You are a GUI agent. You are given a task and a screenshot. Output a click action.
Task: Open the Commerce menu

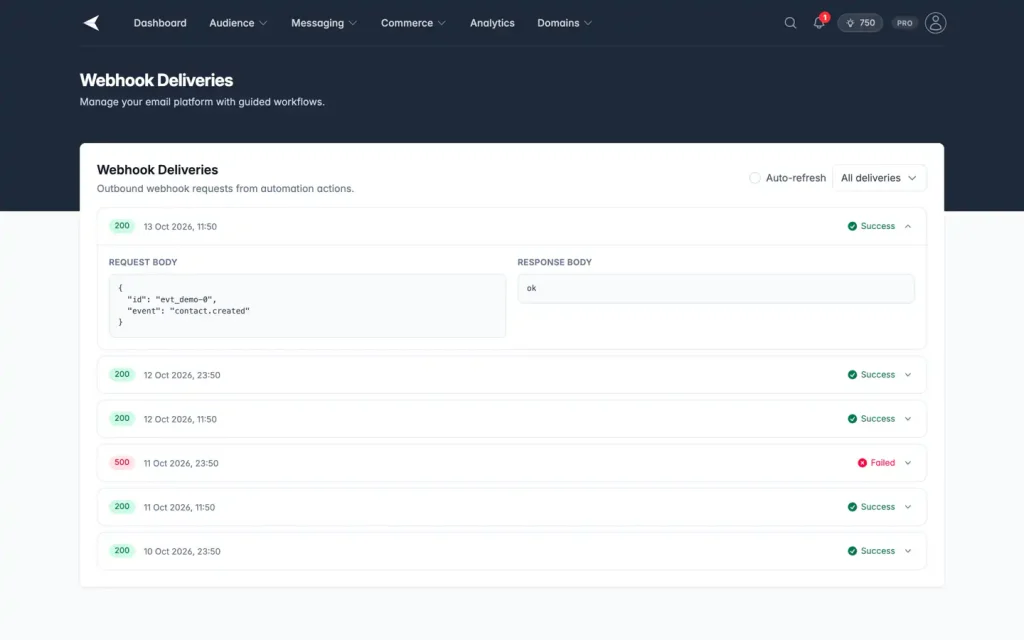coord(413,23)
